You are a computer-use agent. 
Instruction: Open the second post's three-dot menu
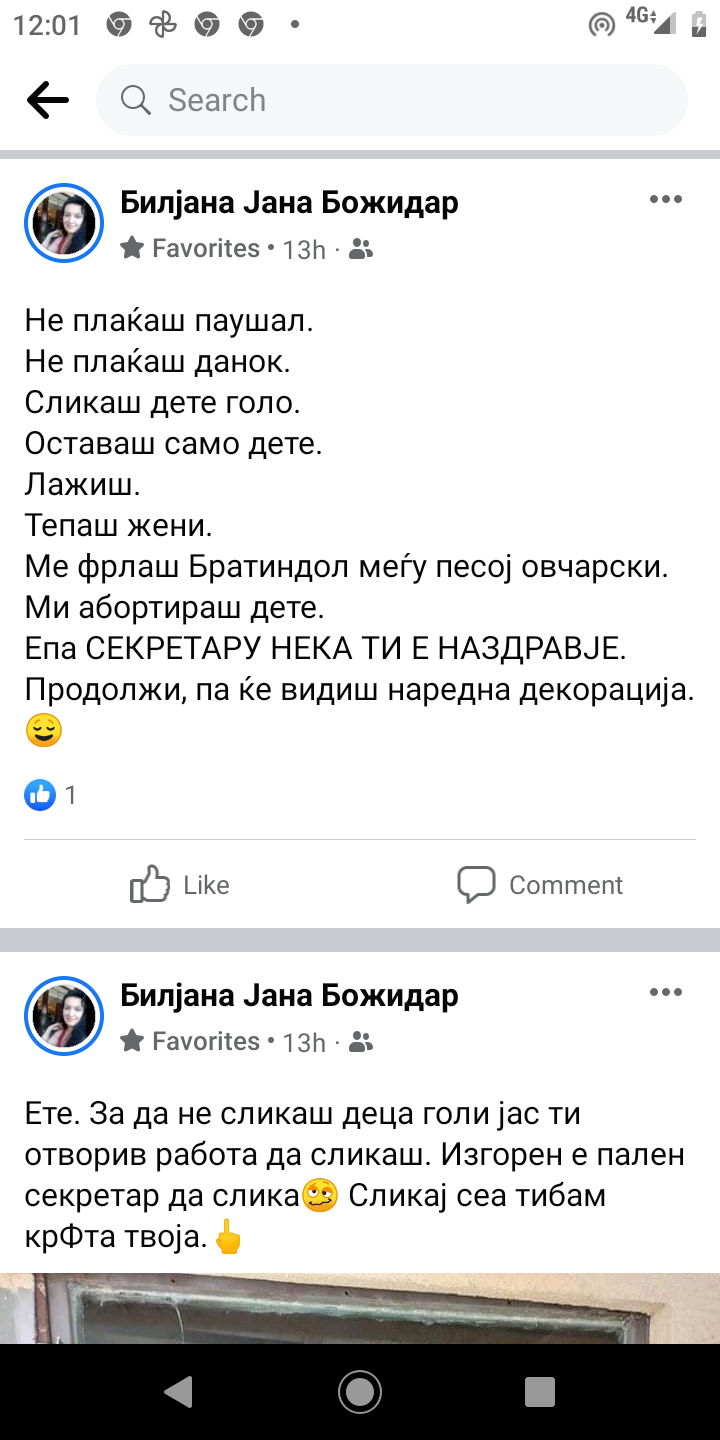click(x=665, y=993)
